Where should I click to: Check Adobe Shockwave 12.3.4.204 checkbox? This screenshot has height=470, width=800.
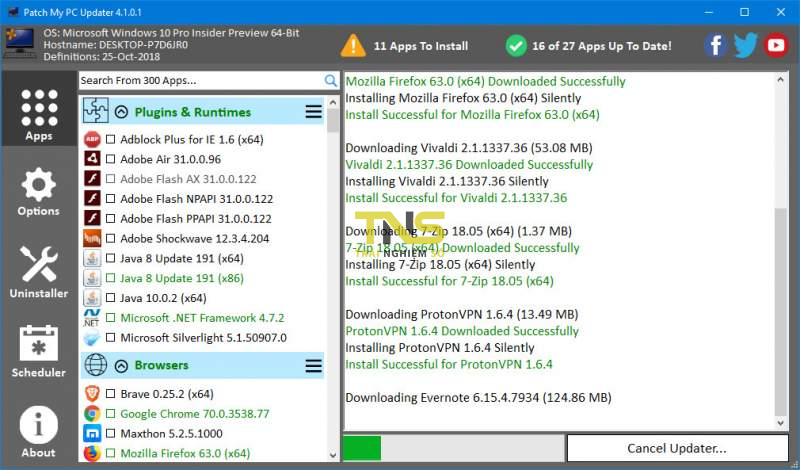[x=110, y=238]
